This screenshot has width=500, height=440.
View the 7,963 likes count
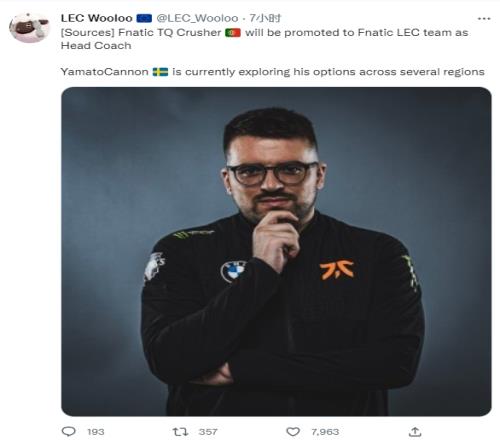[325, 432]
